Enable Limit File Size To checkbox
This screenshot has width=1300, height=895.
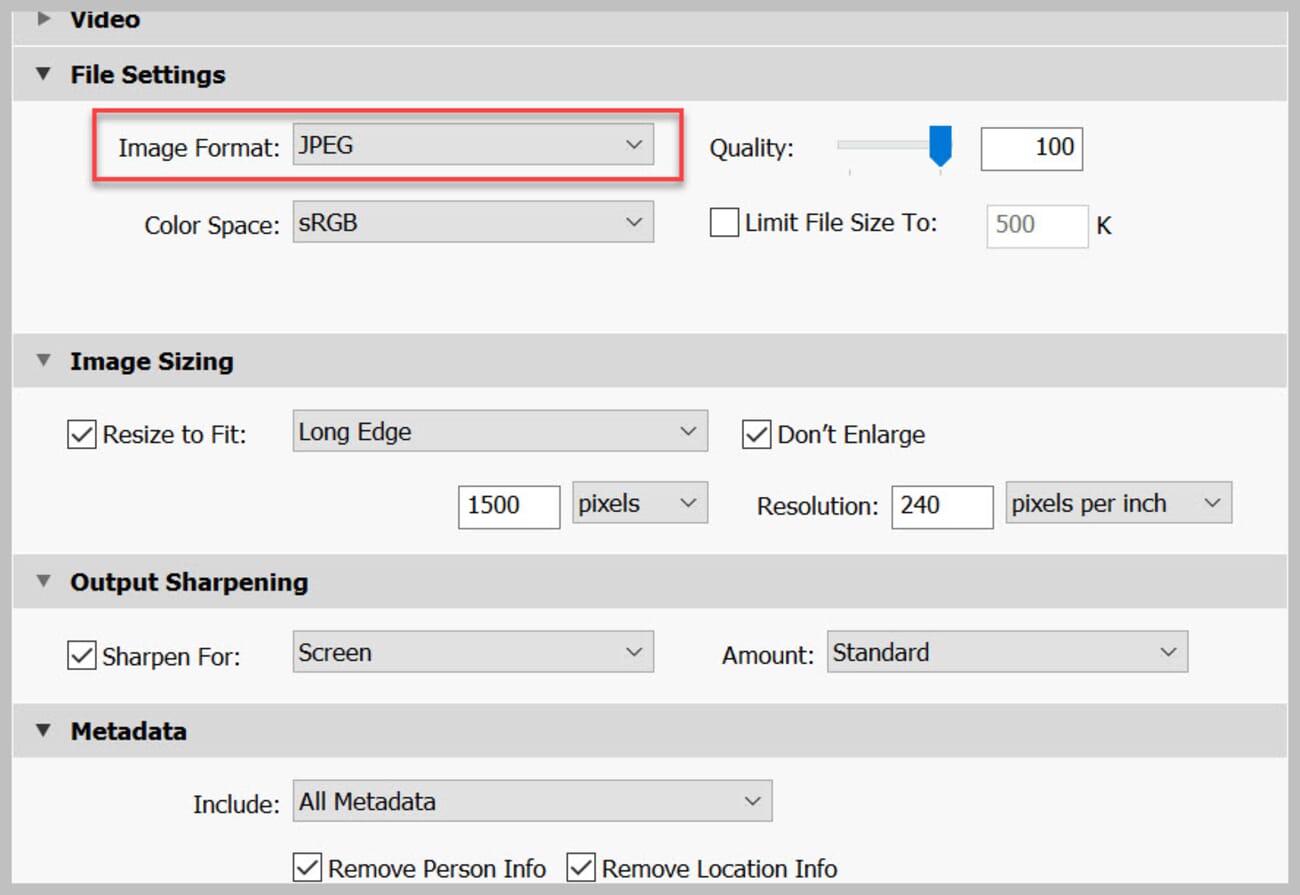724,223
